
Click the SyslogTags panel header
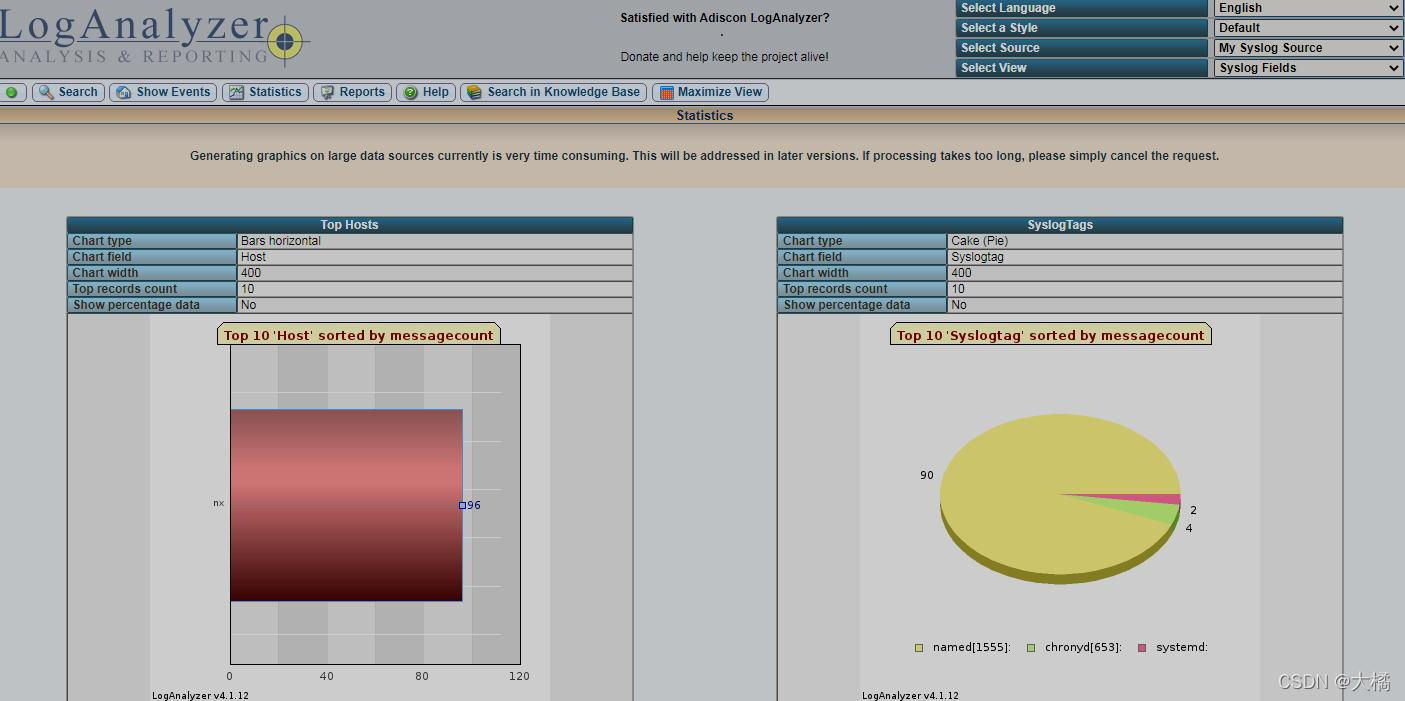[x=1060, y=225]
